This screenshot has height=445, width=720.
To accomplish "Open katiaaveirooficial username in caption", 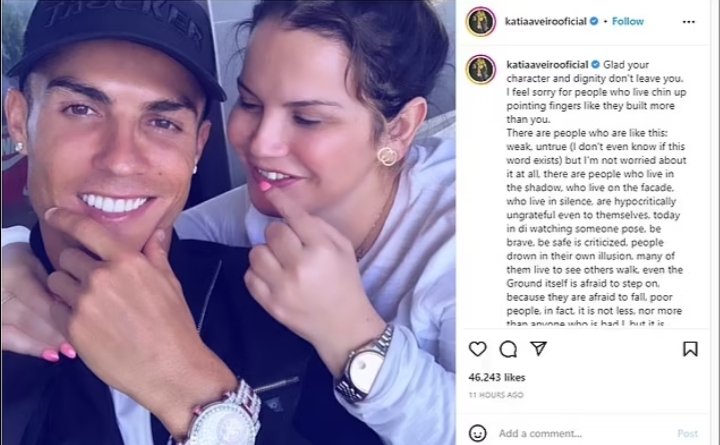I will pos(547,64).
